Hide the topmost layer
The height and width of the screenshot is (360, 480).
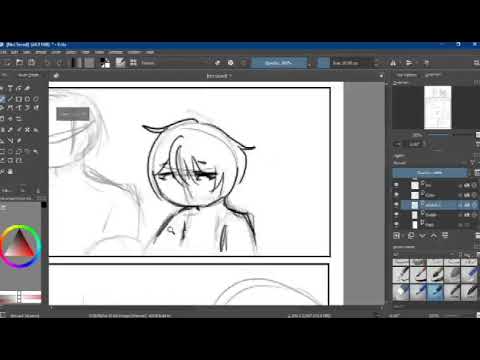(396, 185)
